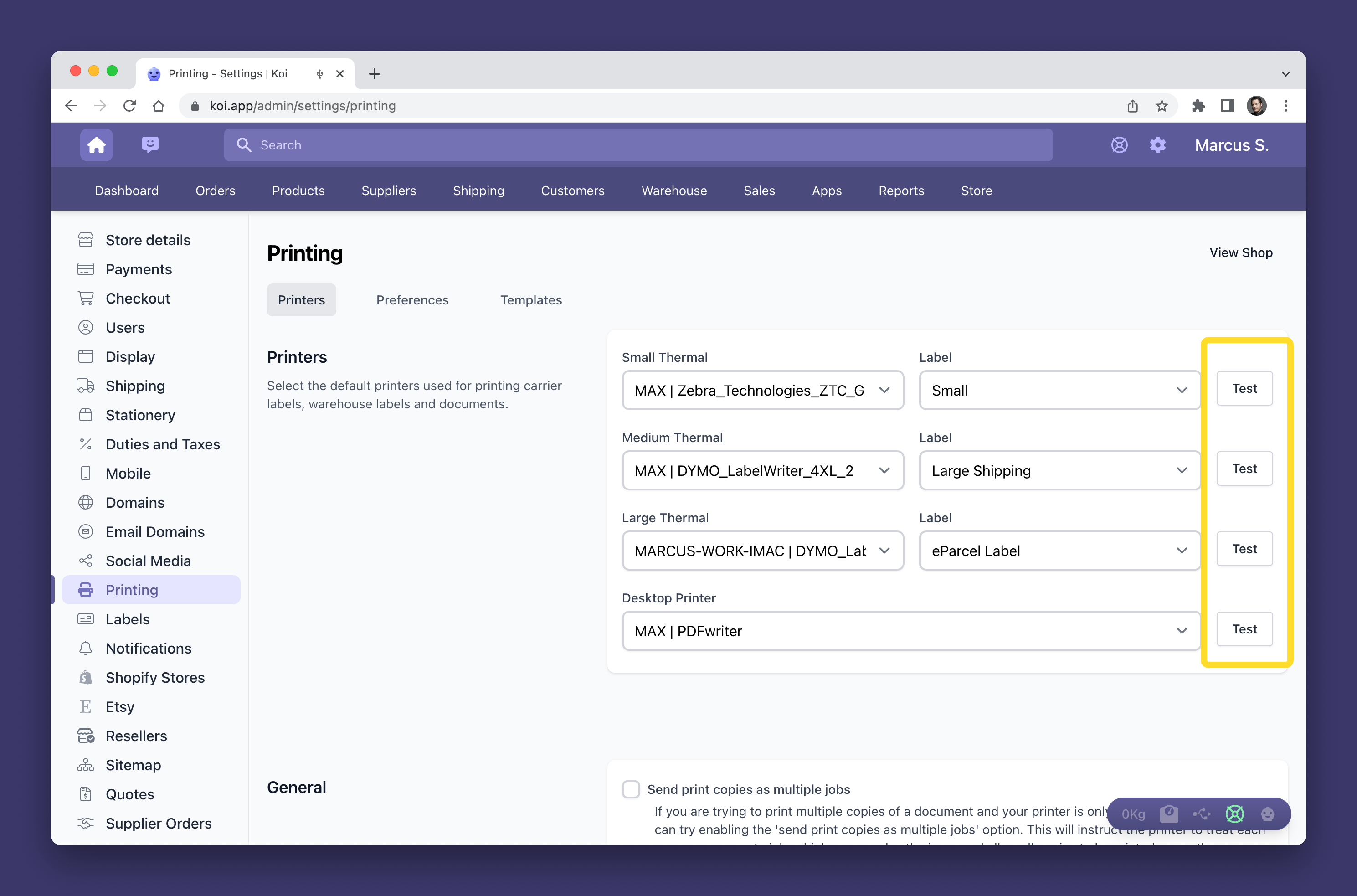
Task: Click the View Shop link
Action: (1240, 252)
